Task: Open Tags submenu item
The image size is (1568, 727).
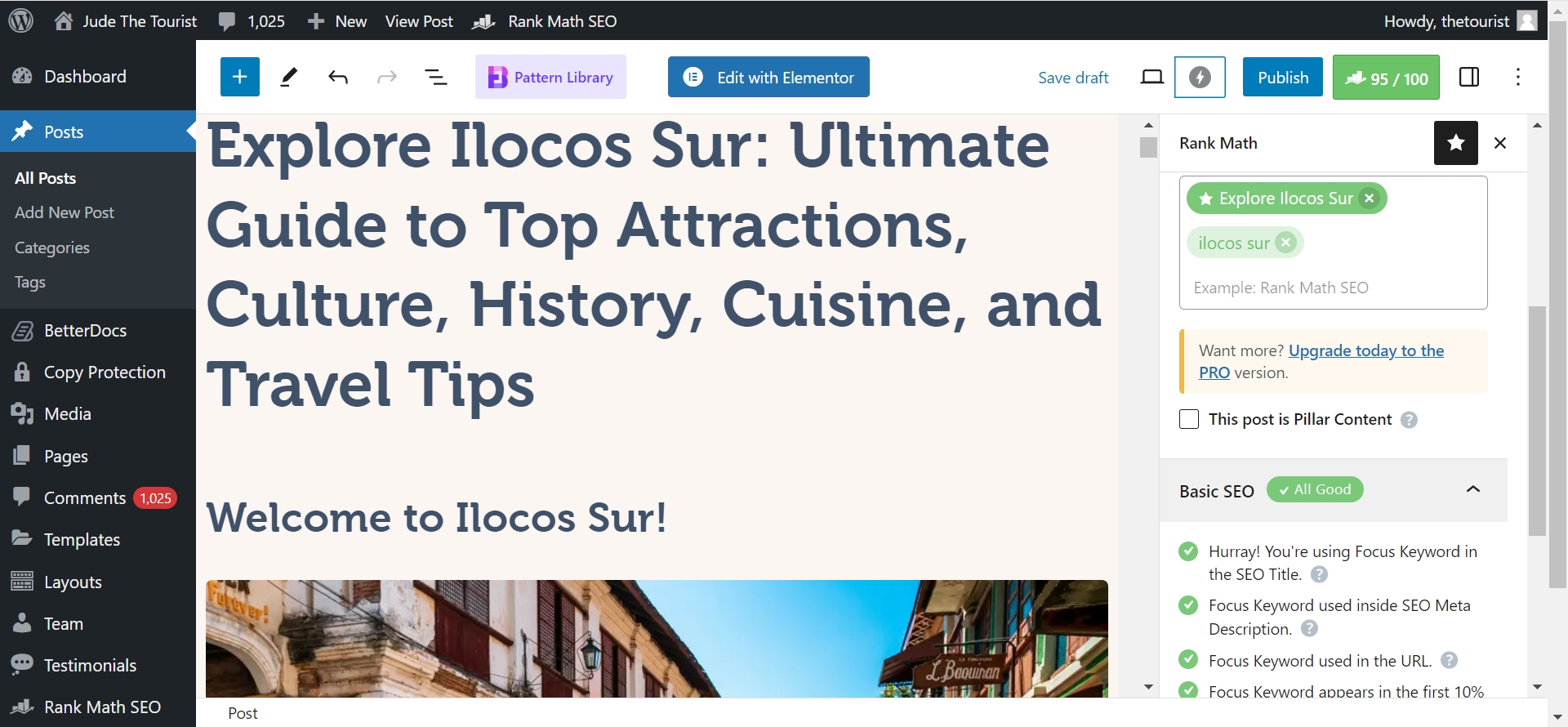Action: tap(30, 282)
